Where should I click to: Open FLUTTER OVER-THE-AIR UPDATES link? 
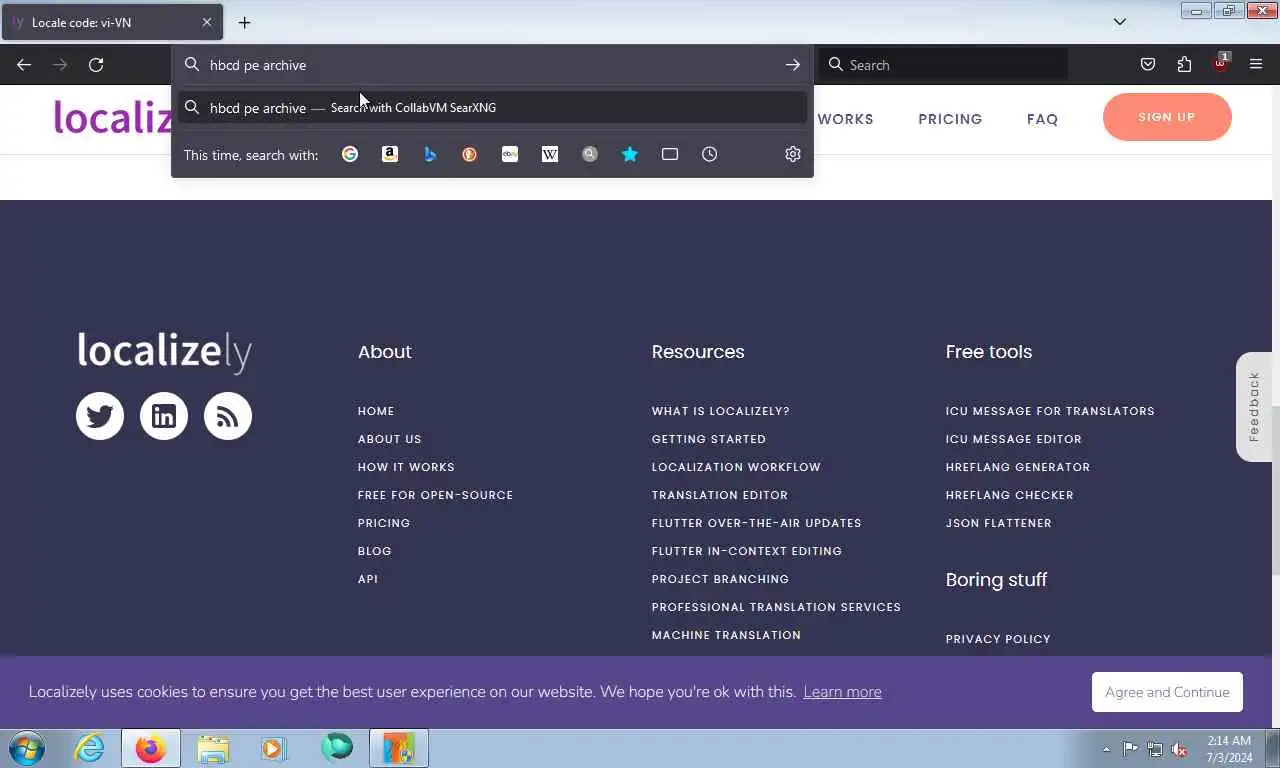(756, 523)
